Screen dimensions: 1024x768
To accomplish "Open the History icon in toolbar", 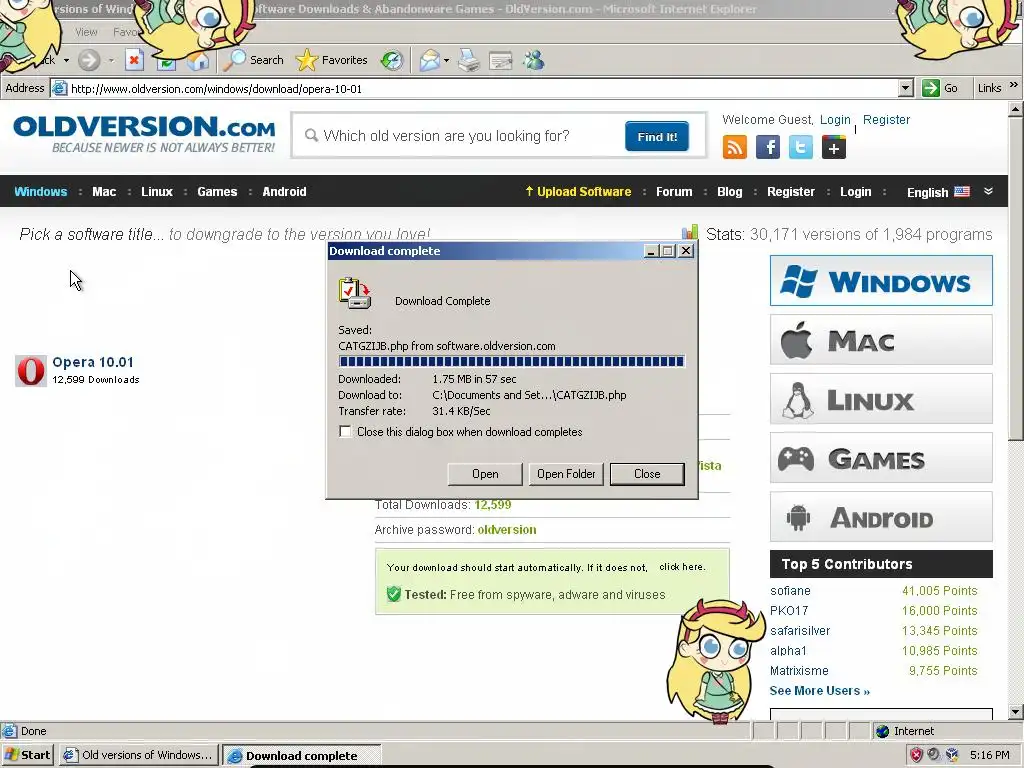I will [392, 61].
